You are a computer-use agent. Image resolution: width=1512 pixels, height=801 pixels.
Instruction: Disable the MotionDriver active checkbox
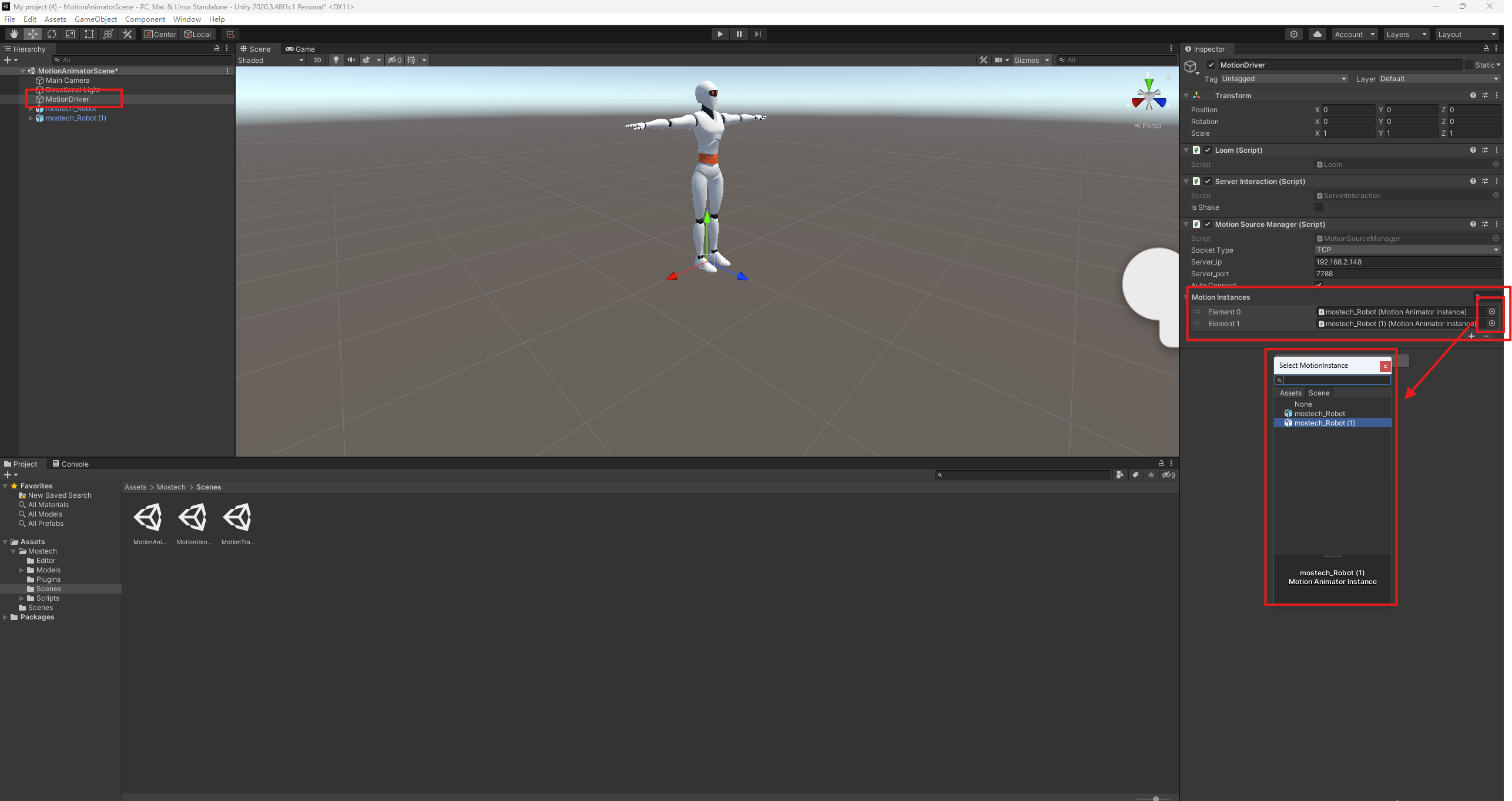1211,65
